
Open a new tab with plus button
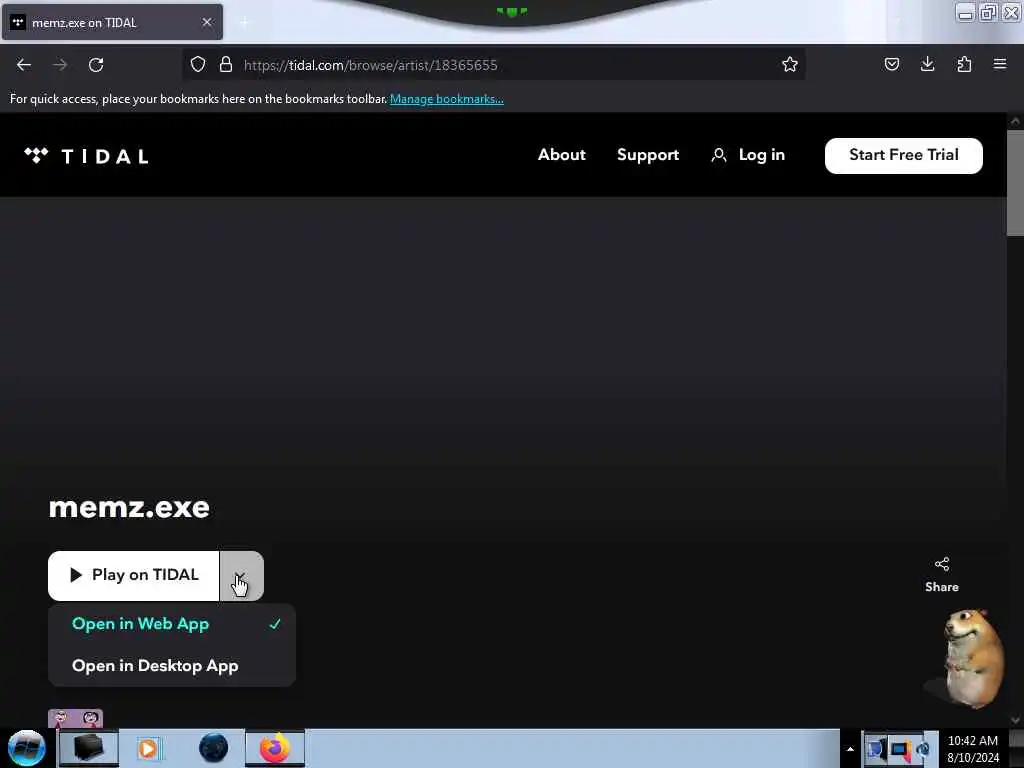[x=244, y=22]
